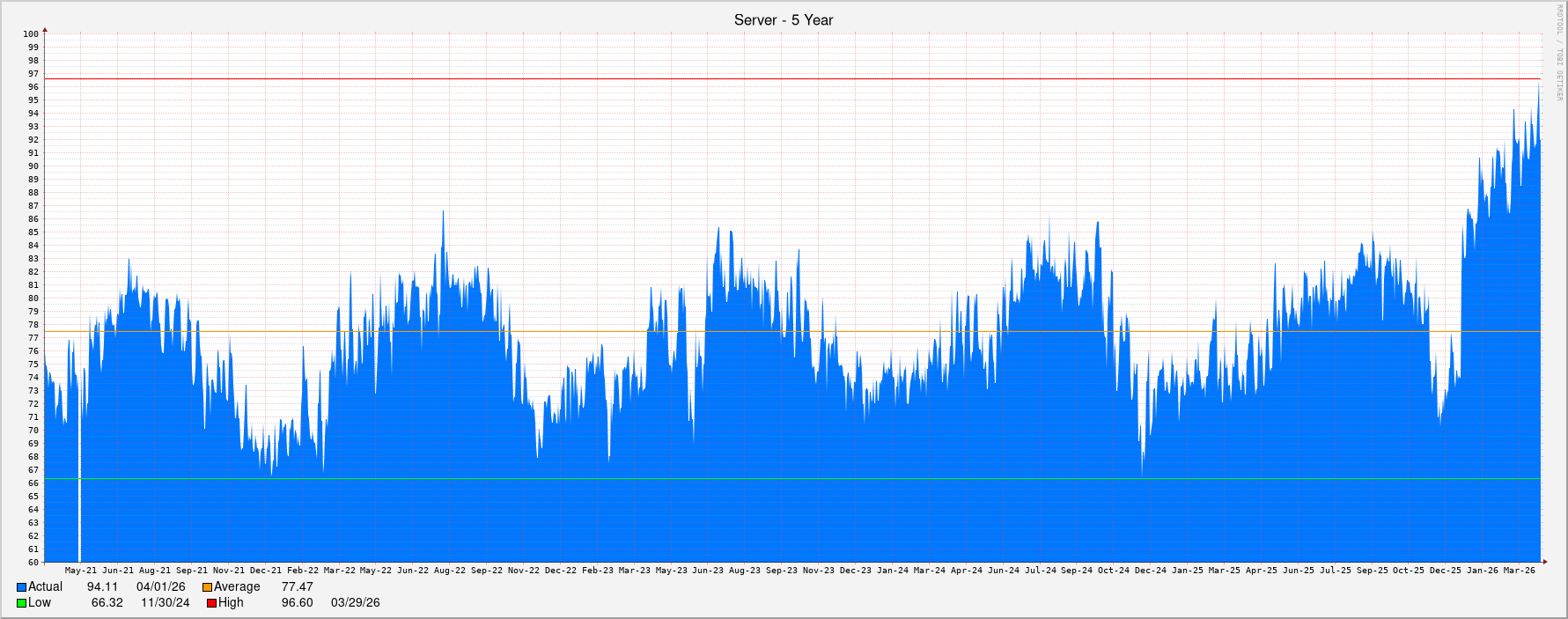This screenshot has height=619, width=1568.
Task: Click the orange Average legend swatch
Action: click(208, 587)
